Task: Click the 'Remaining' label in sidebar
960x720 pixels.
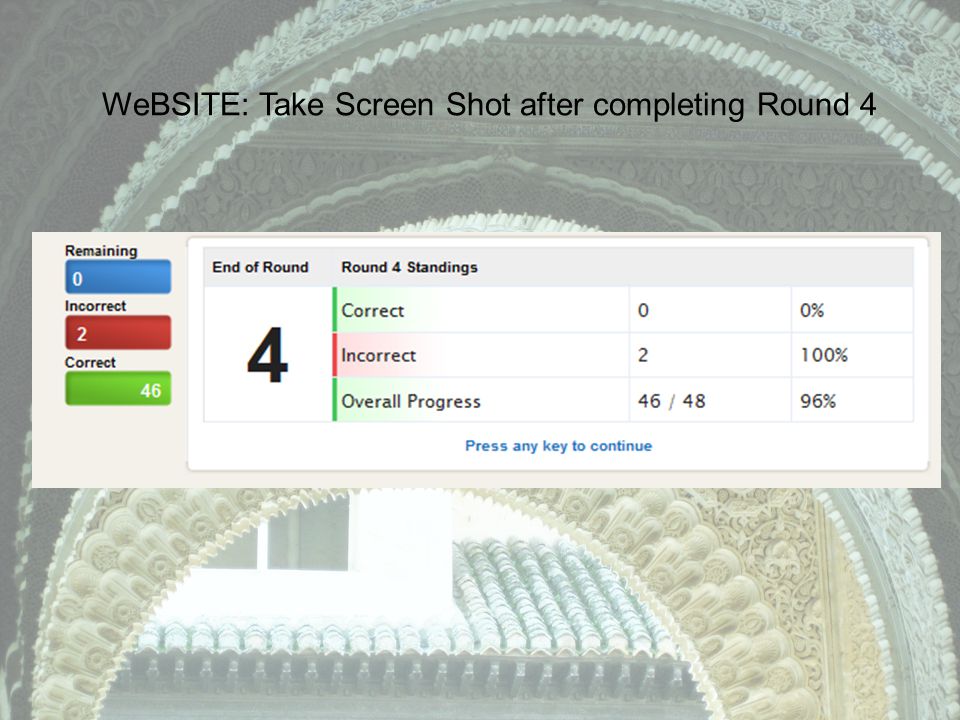Action: tap(101, 251)
